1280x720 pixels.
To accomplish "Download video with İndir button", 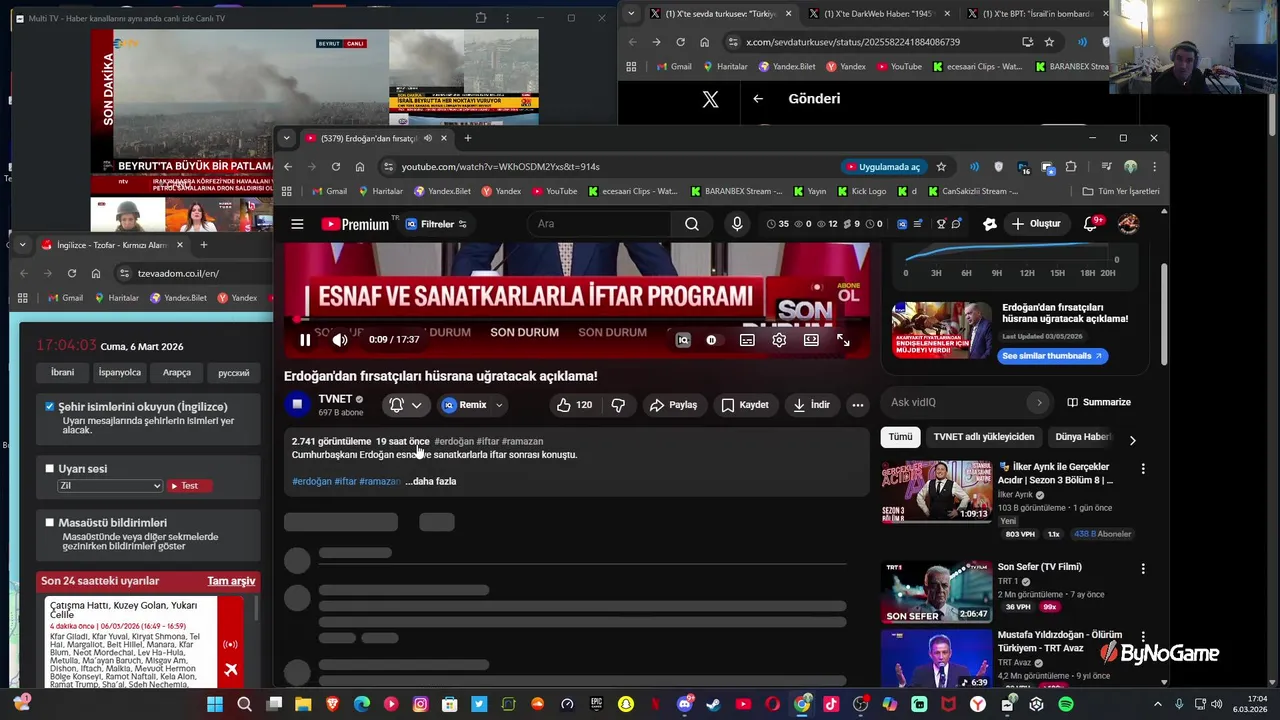I will coord(811,405).
